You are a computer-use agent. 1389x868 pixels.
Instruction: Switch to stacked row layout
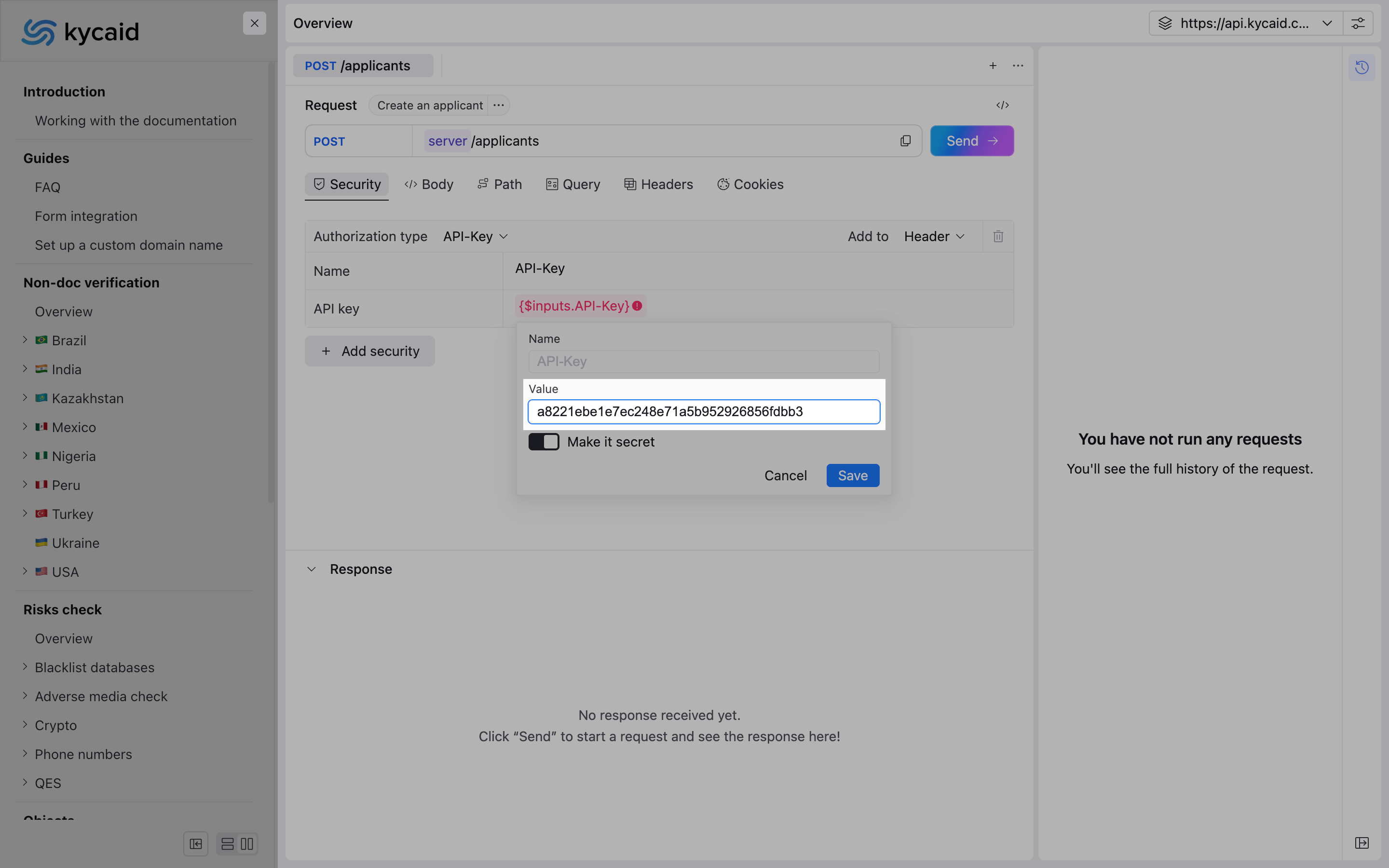227,844
